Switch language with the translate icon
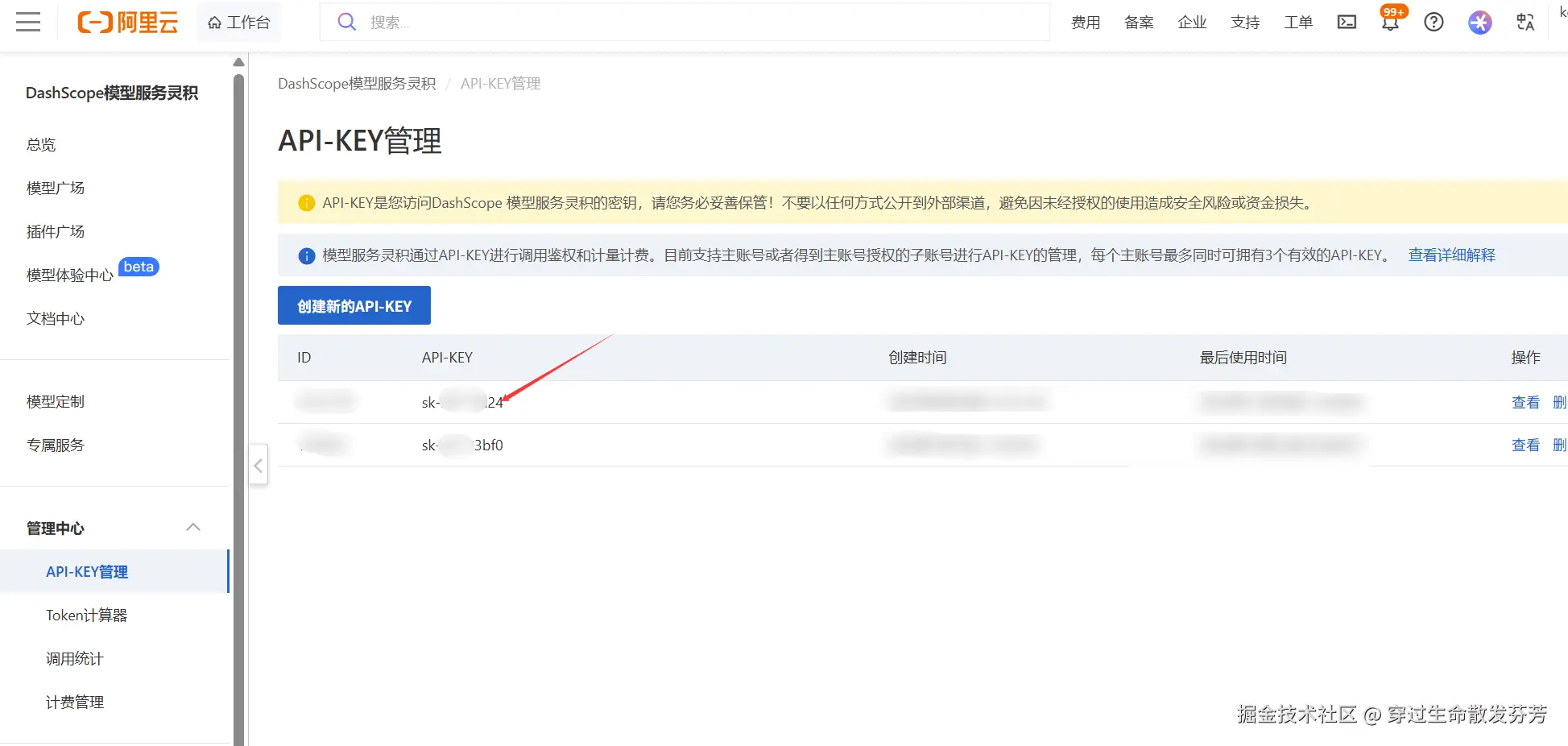1568x746 pixels. point(1525,22)
